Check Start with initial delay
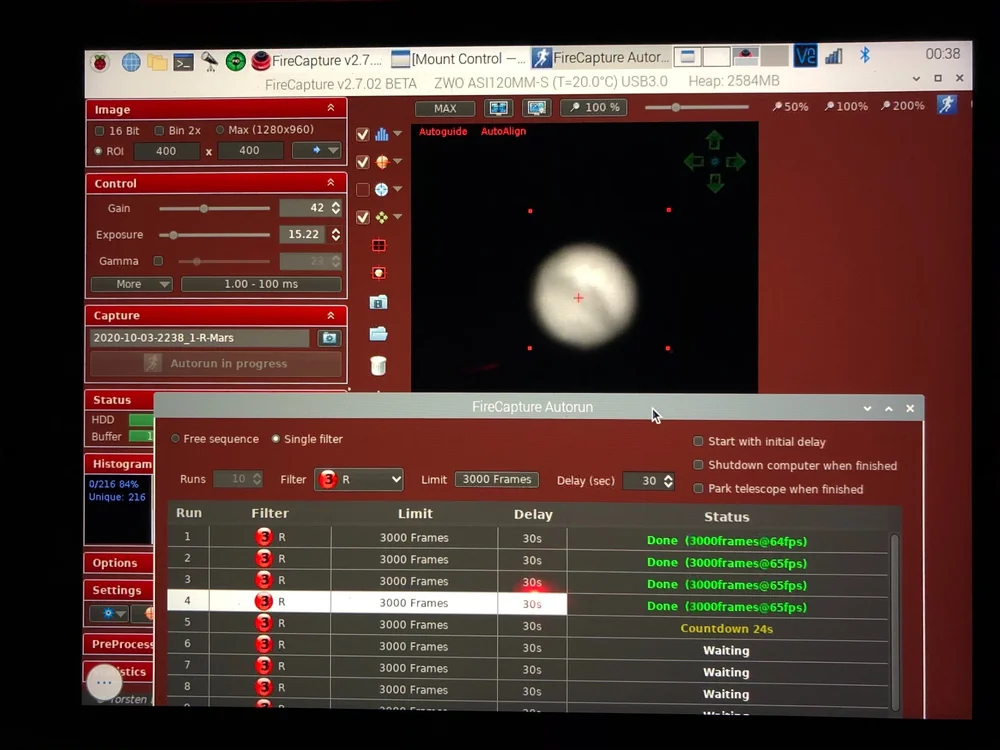Screen dimensions: 1000x750 [698, 441]
